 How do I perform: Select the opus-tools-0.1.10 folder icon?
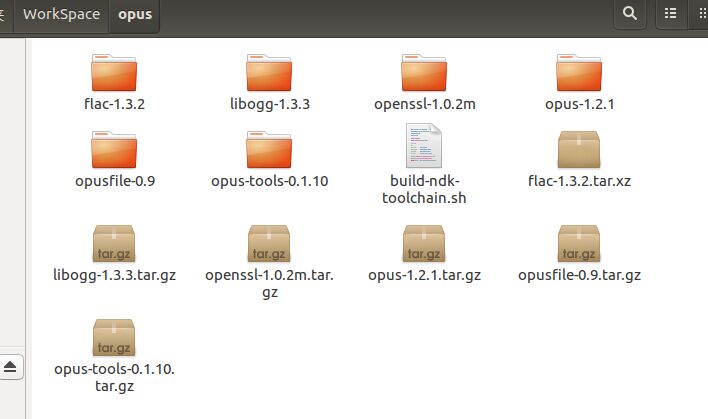tap(269, 149)
